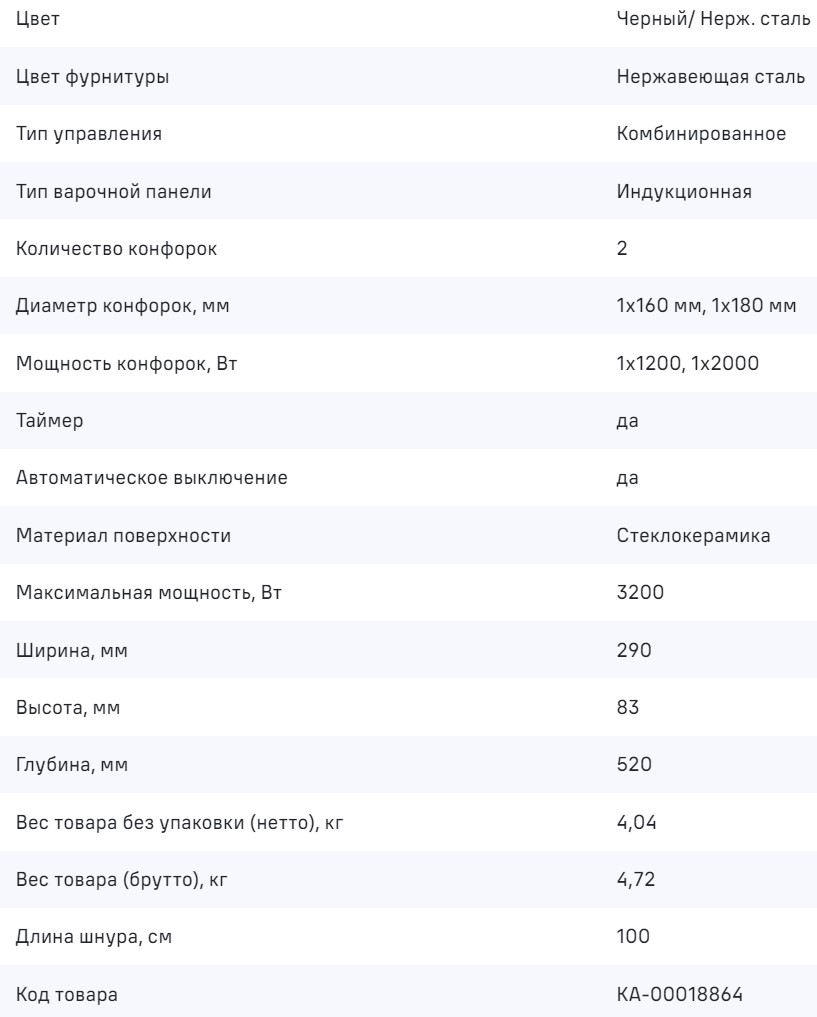Click the depth value 520

(634, 765)
